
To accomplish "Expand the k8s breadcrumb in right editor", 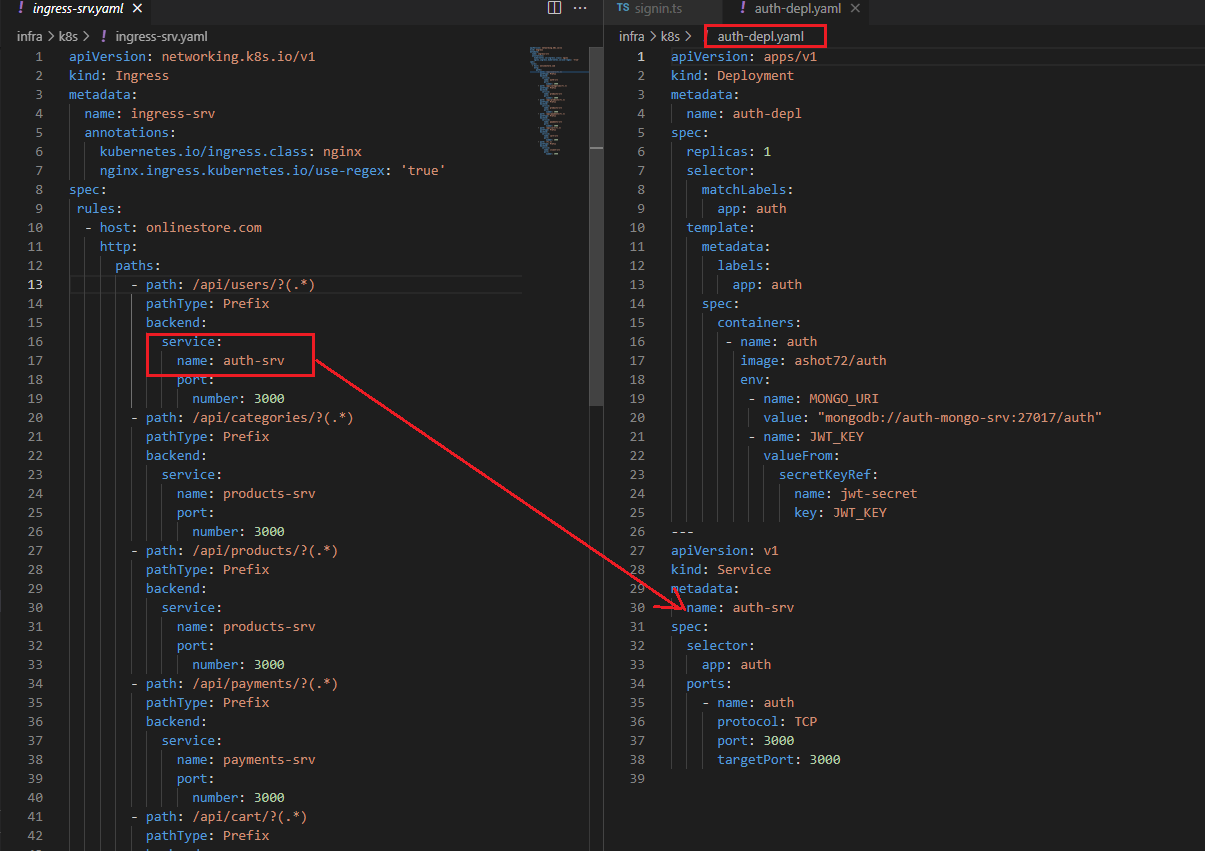I will tap(670, 37).
